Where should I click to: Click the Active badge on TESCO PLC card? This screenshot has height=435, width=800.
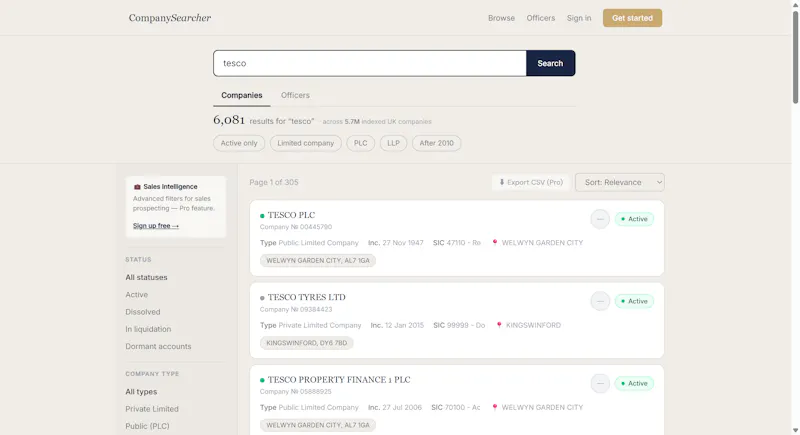[634, 219]
